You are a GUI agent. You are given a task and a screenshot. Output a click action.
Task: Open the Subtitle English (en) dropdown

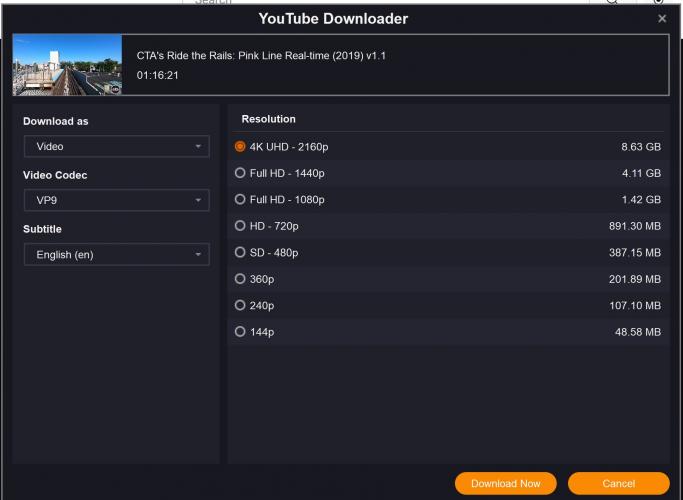(x=117, y=254)
